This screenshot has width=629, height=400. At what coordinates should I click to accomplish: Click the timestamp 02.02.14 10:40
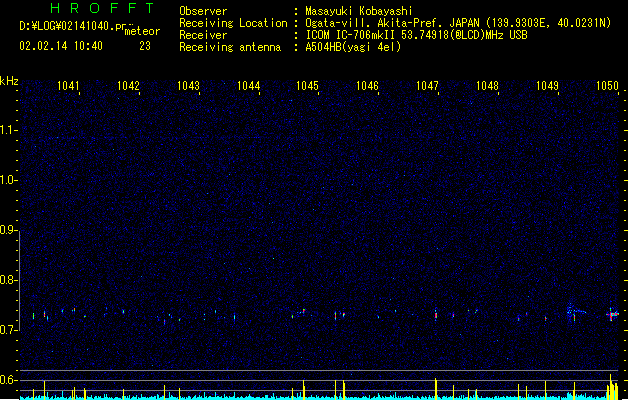click(61, 46)
